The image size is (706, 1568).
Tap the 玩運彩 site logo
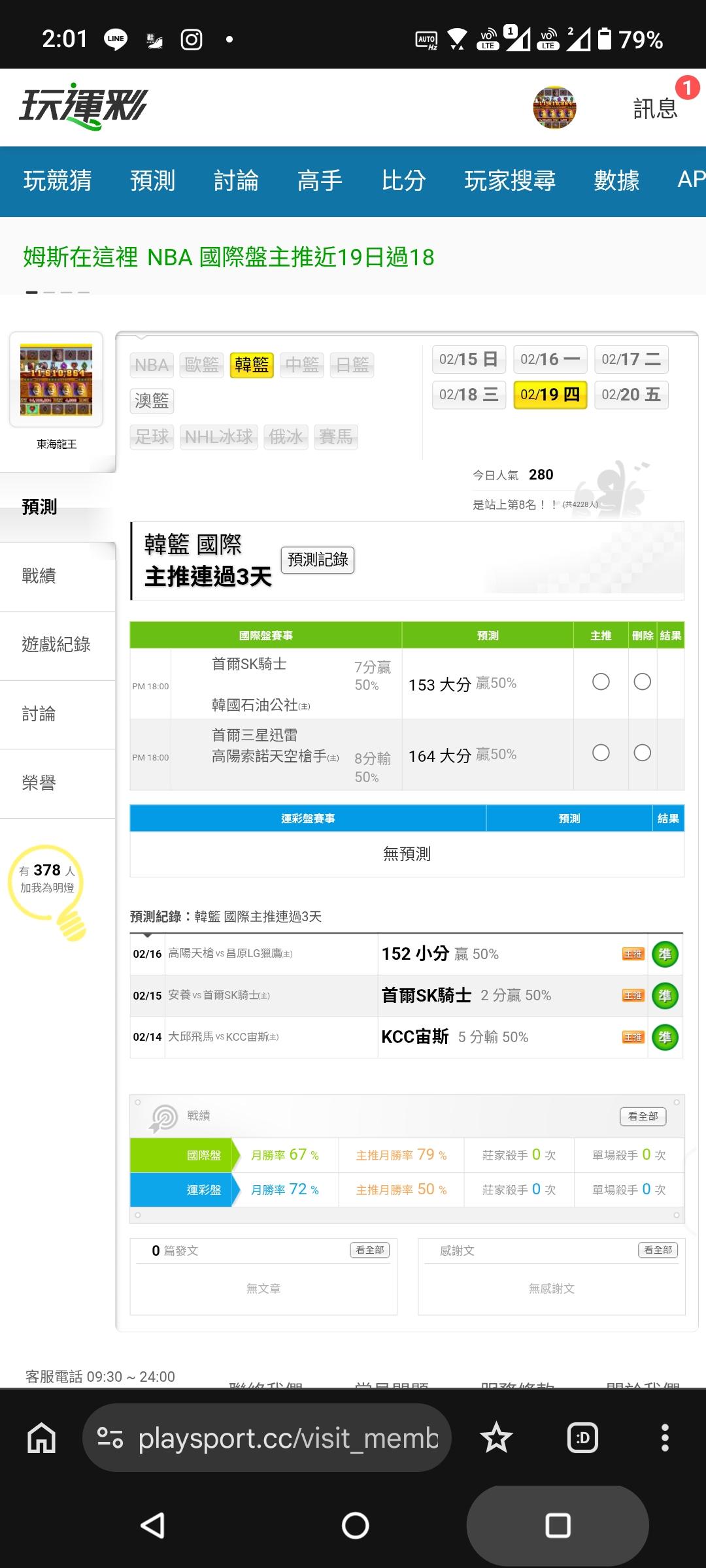(x=84, y=106)
